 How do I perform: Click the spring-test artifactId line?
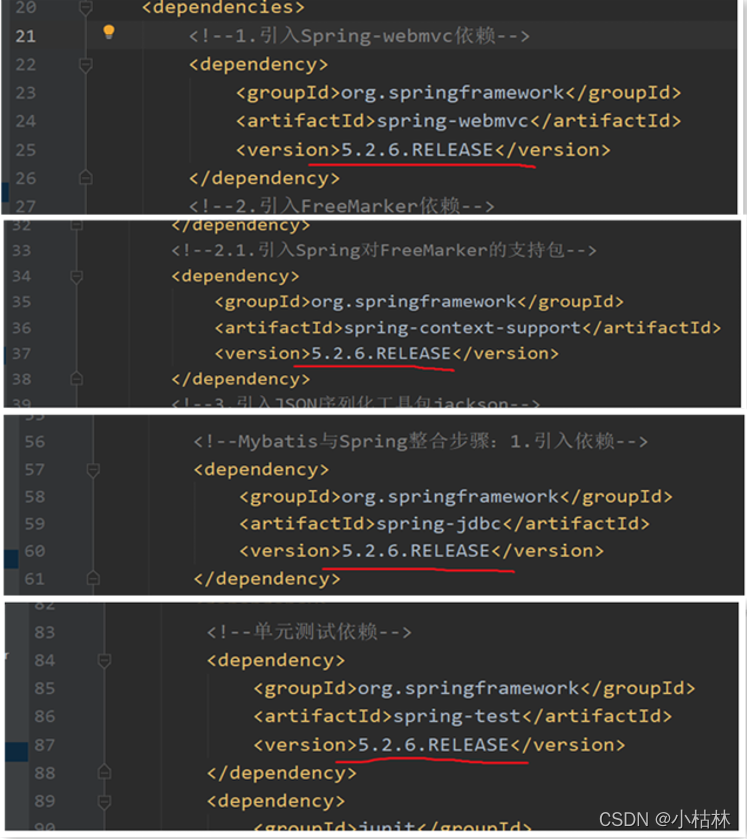point(463,716)
